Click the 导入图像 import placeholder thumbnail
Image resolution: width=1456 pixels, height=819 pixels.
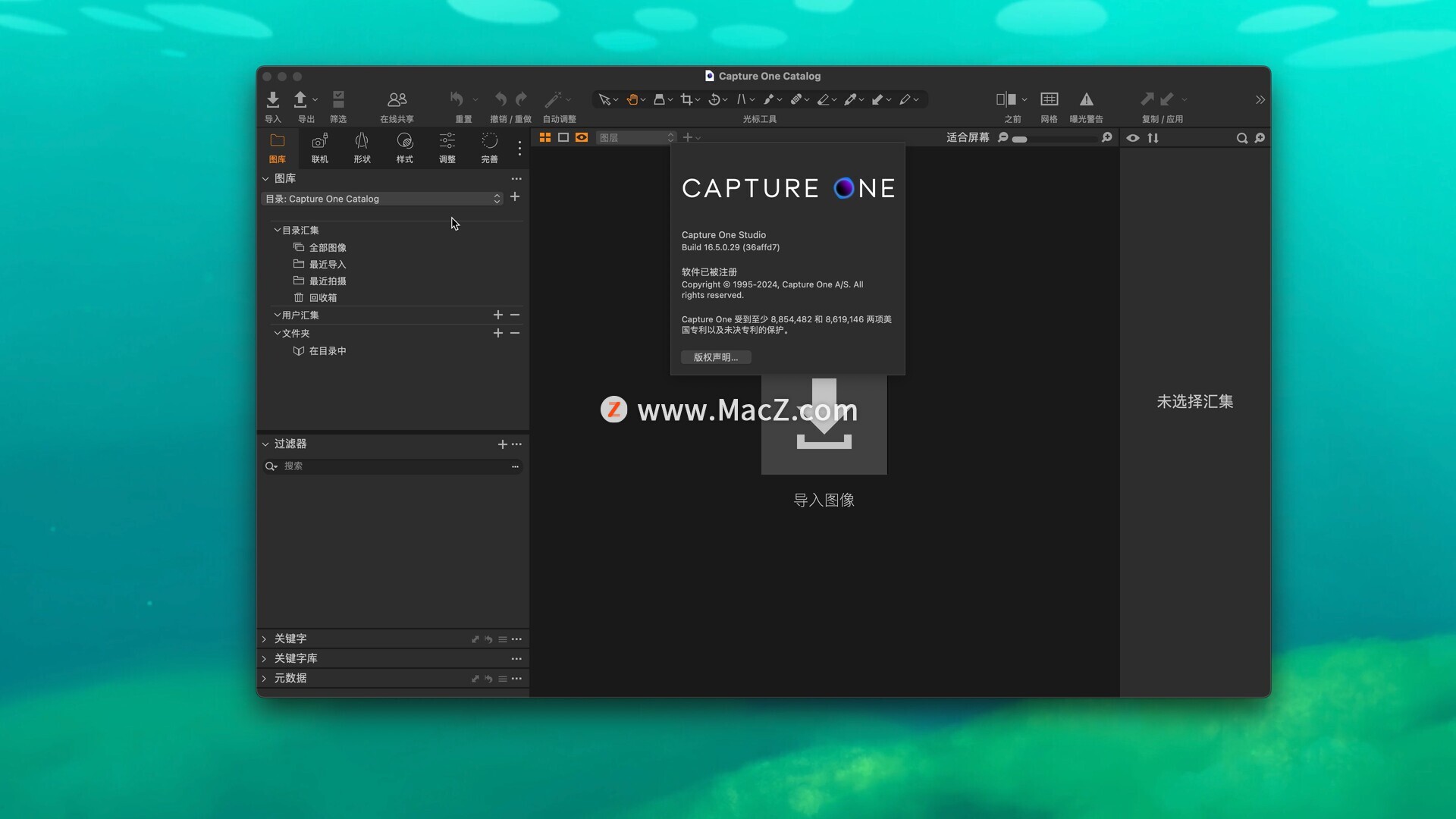(824, 425)
